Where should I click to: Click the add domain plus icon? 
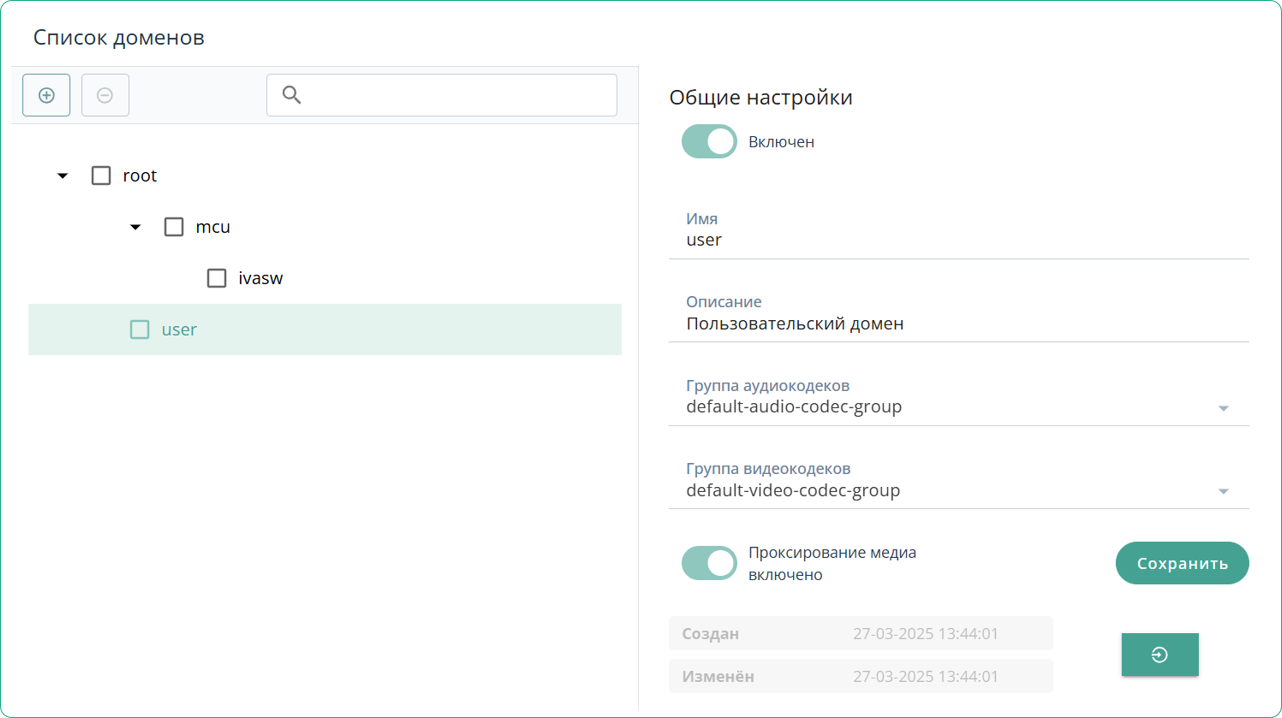click(46, 96)
